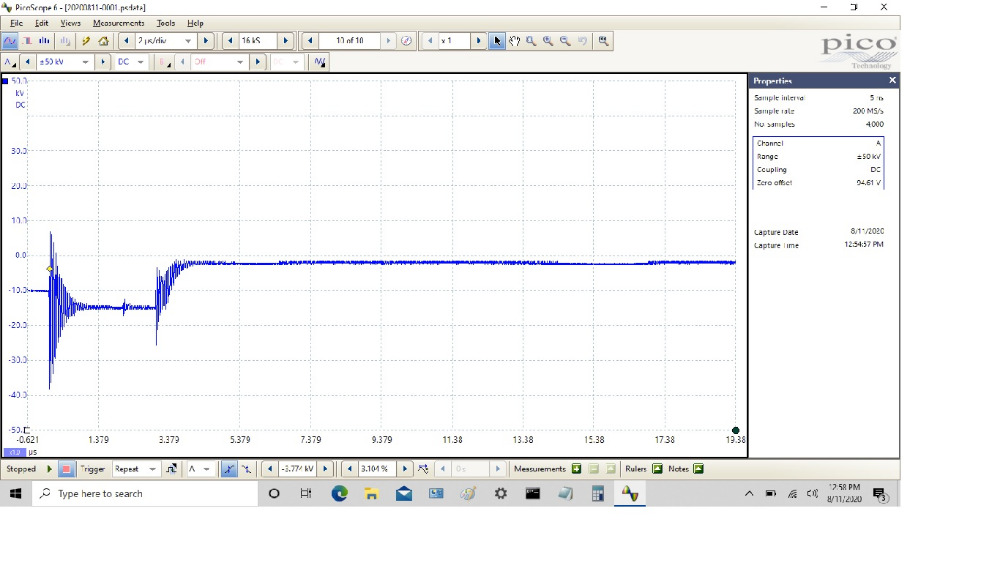Open the Views menu

pyautogui.click(x=70, y=23)
